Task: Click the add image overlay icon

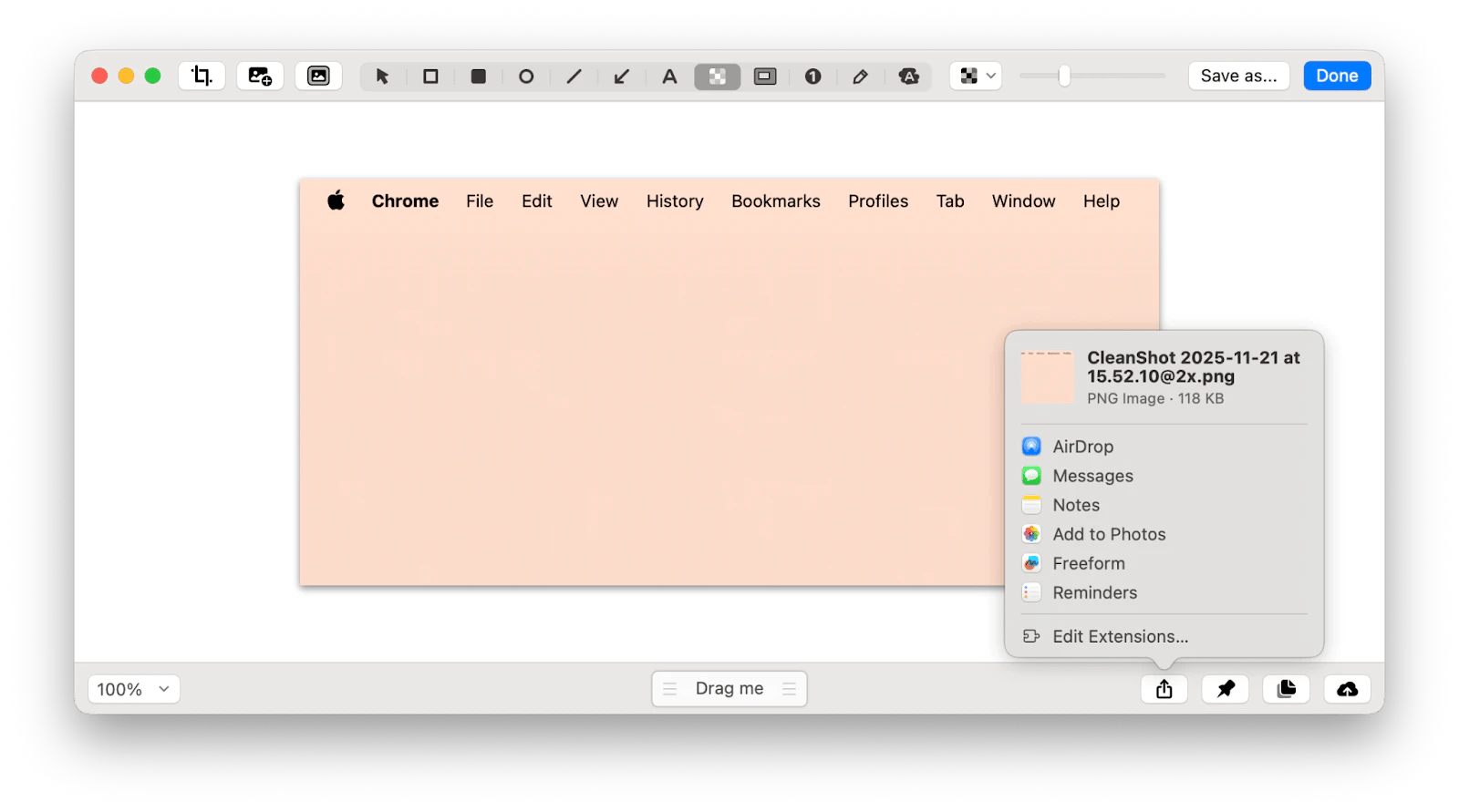Action: [x=260, y=76]
